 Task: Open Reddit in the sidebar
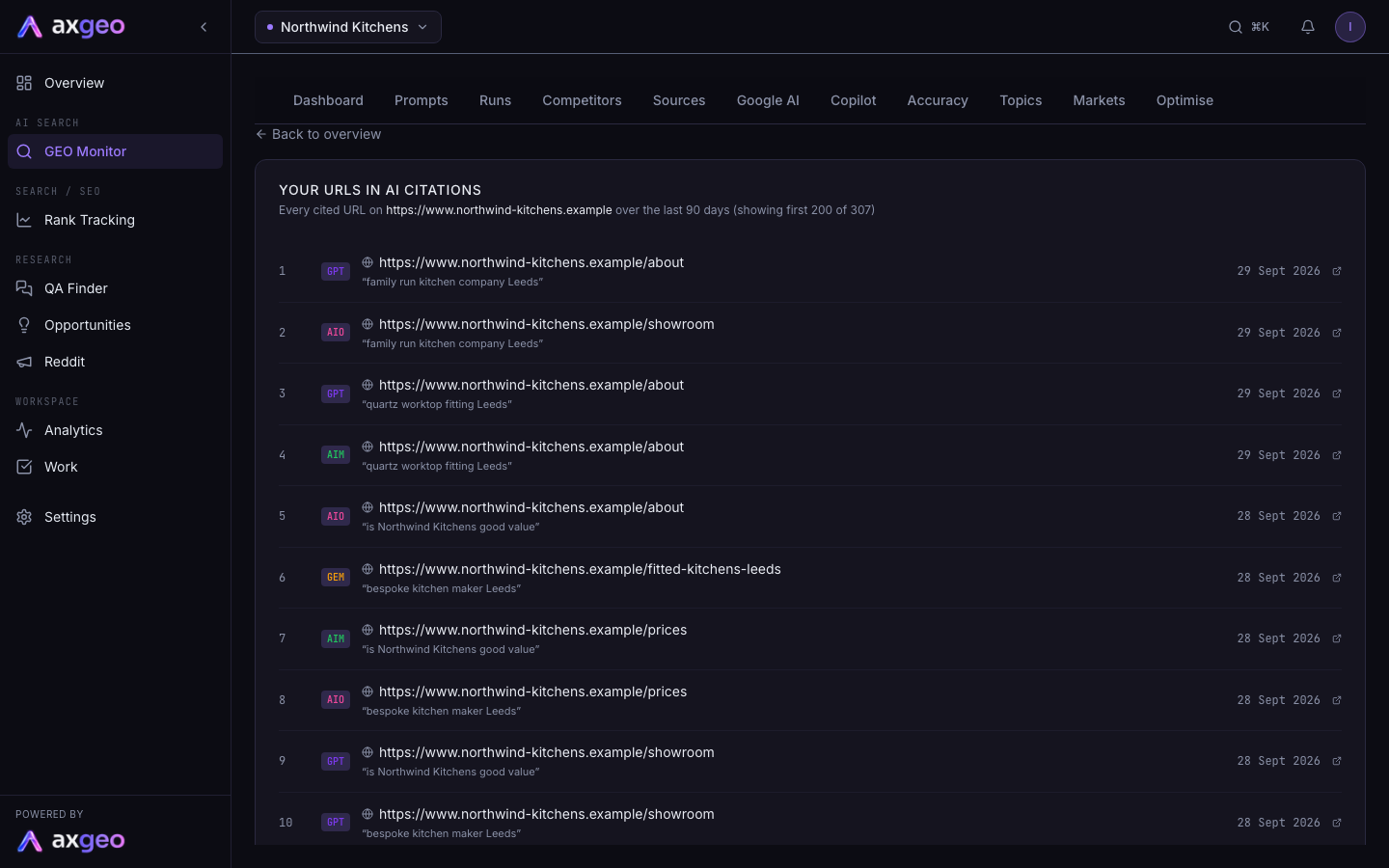point(115,362)
